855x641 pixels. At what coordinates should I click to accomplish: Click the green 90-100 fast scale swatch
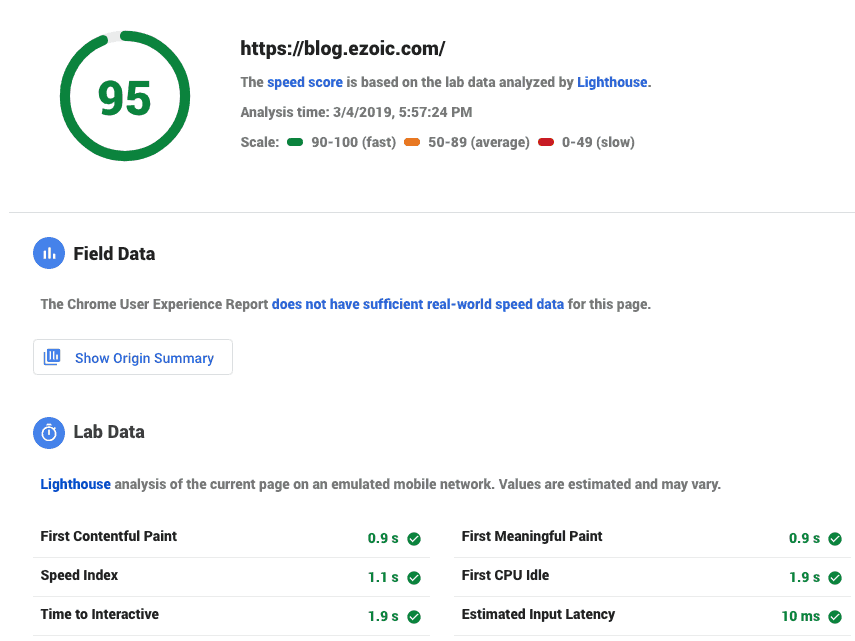[295, 142]
